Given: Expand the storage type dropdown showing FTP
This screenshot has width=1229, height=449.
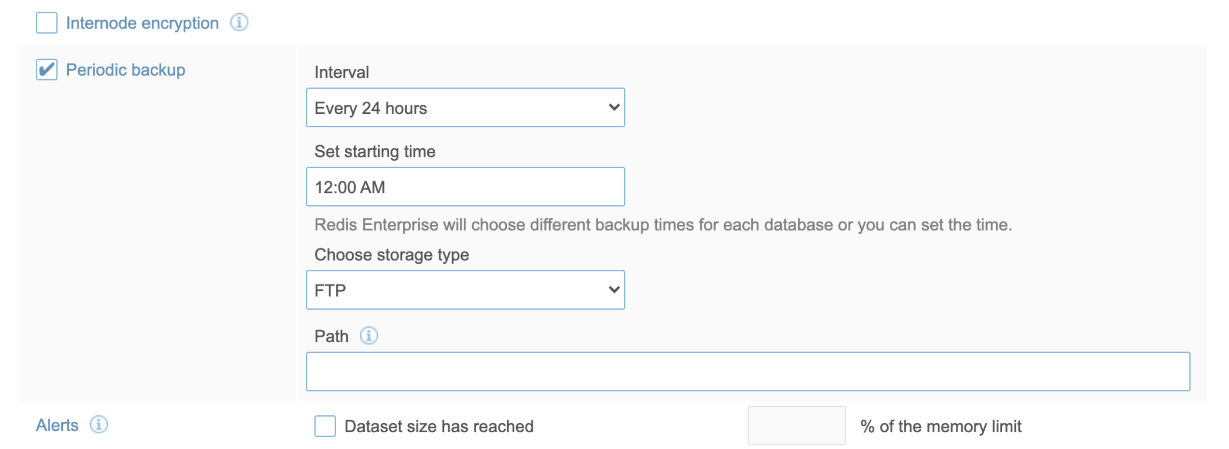Looking at the screenshot, I should 465,290.
